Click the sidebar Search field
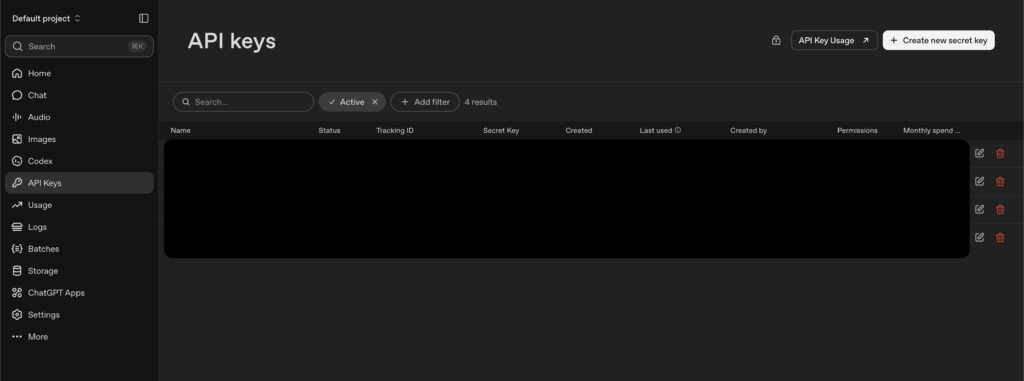Screen dimensions: 1024x381 pos(79,46)
